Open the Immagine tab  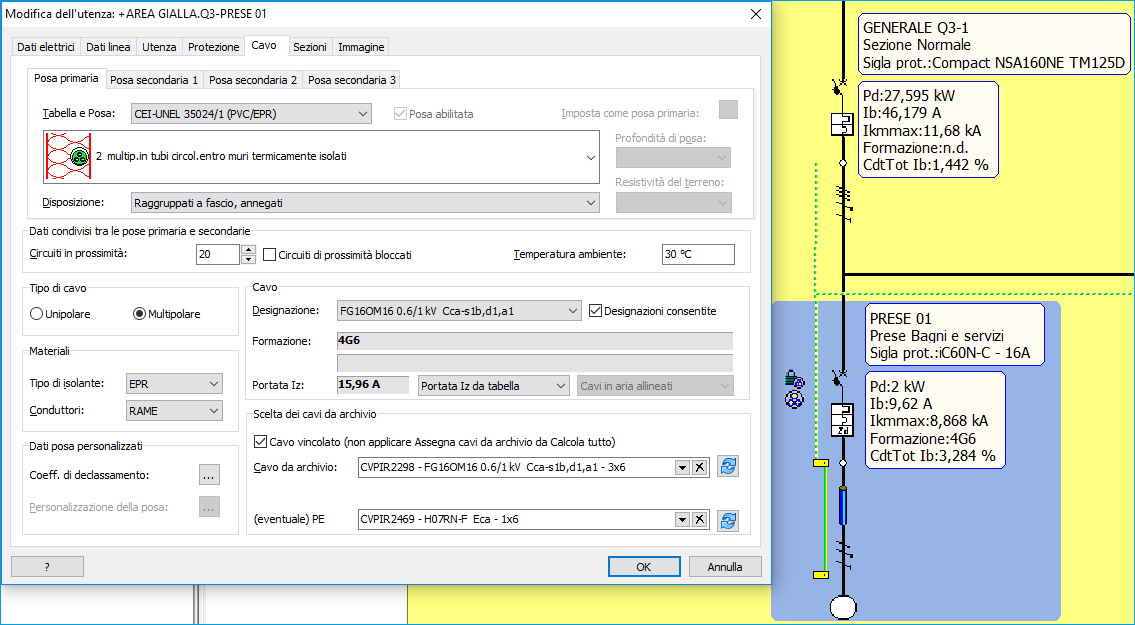[x=361, y=47]
